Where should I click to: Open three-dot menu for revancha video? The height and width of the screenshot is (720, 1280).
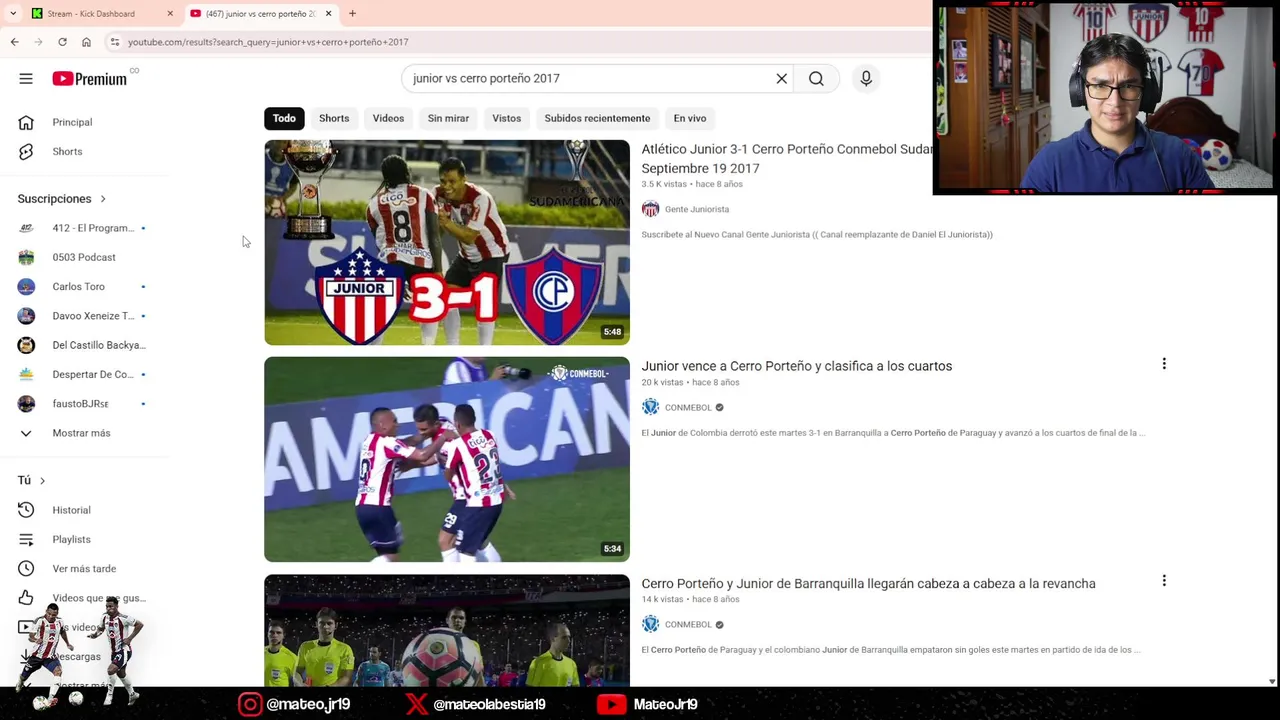click(x=1164, y=581)
